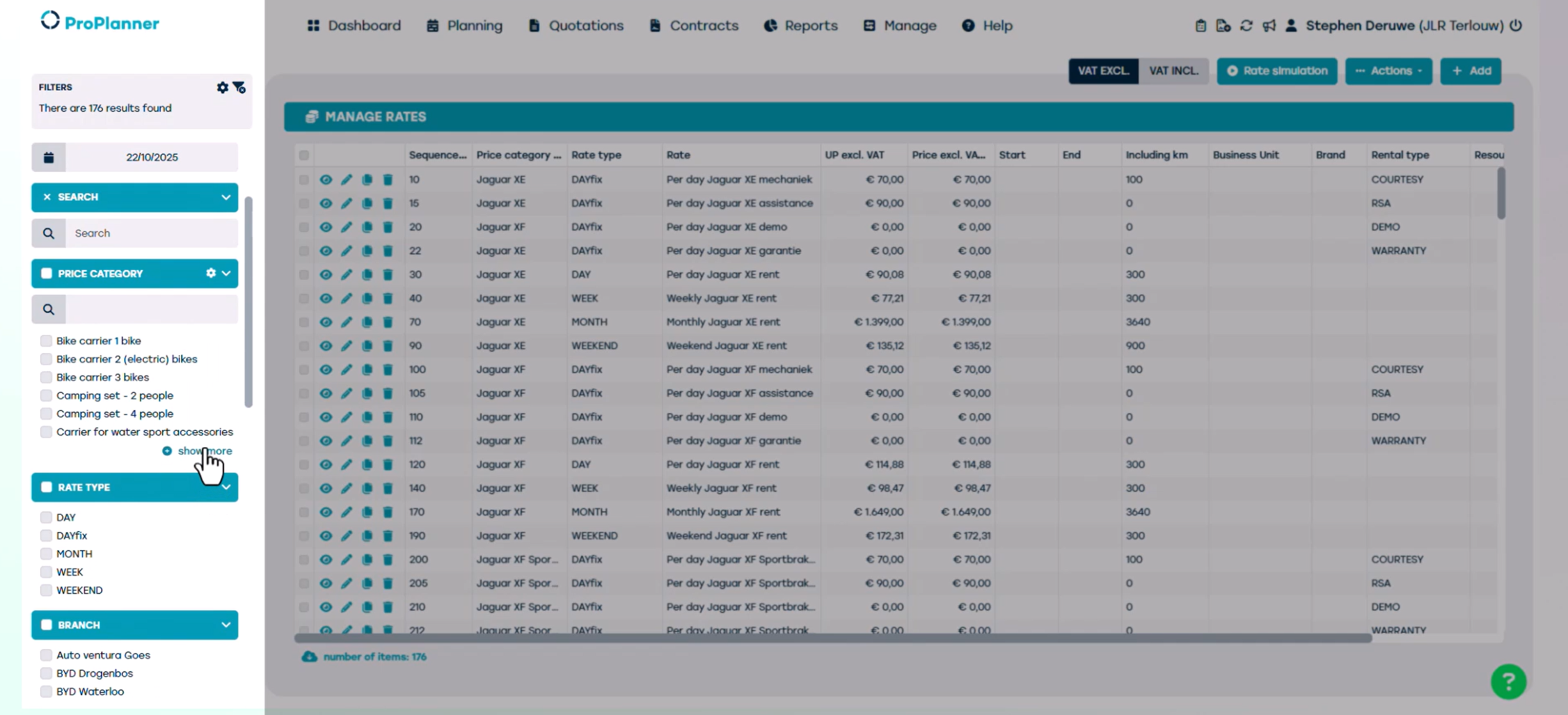Click the Rate simulation button

click(x=1276, y=71)
